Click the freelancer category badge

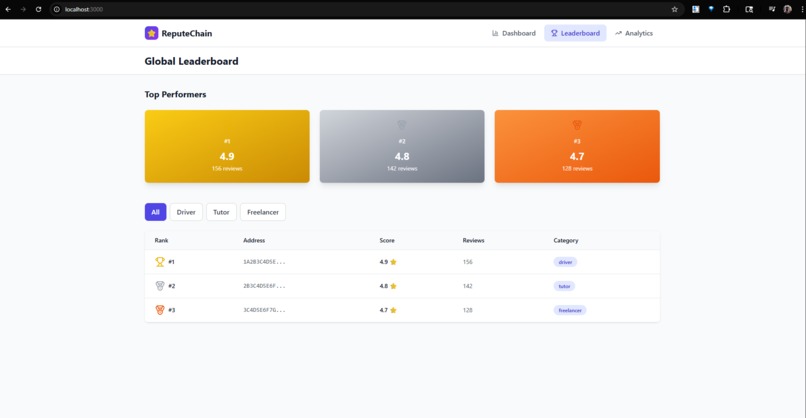click(x=570, y=311)
